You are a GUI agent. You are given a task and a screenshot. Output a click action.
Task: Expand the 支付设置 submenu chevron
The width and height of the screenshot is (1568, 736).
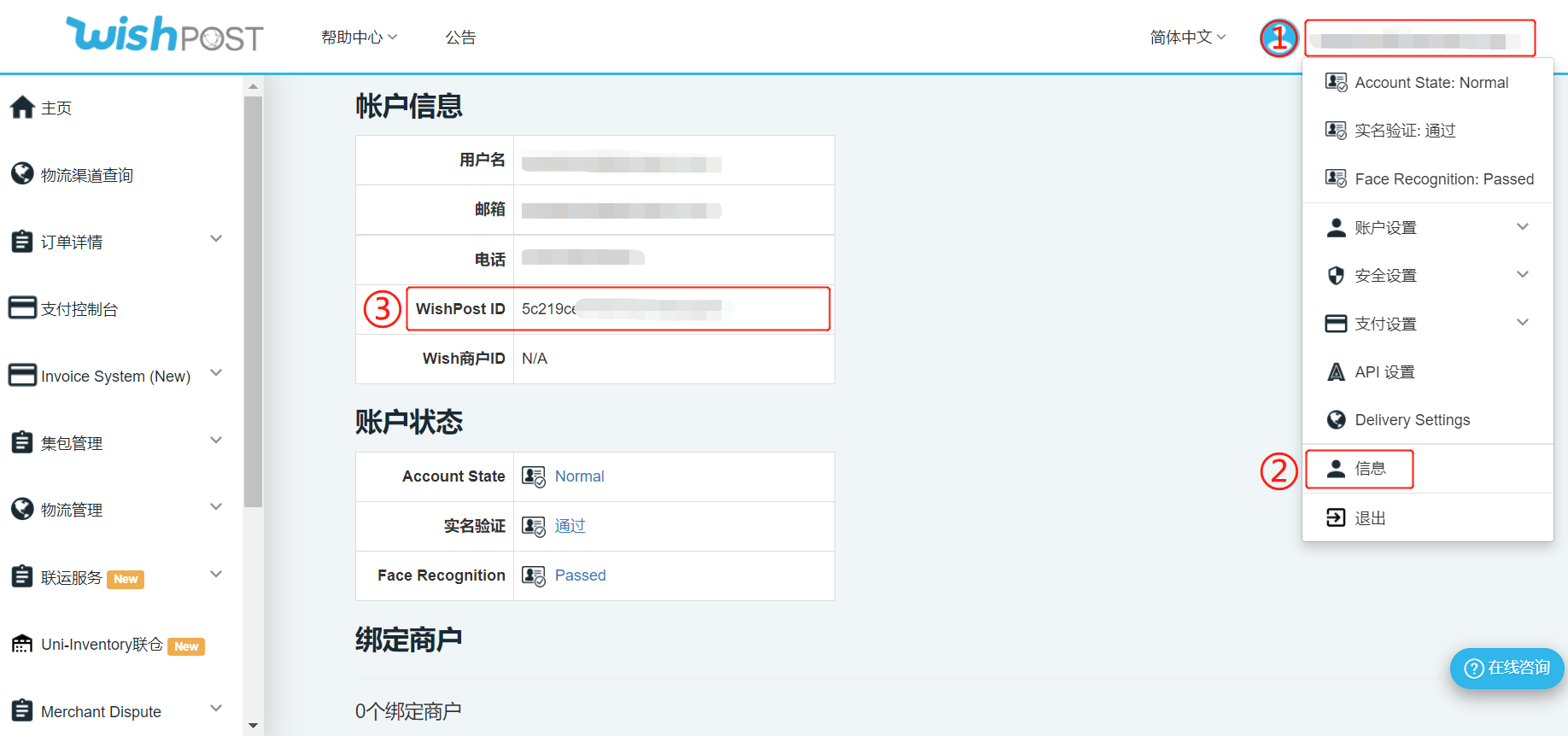pyautogui.click(x=1523, y=322)
